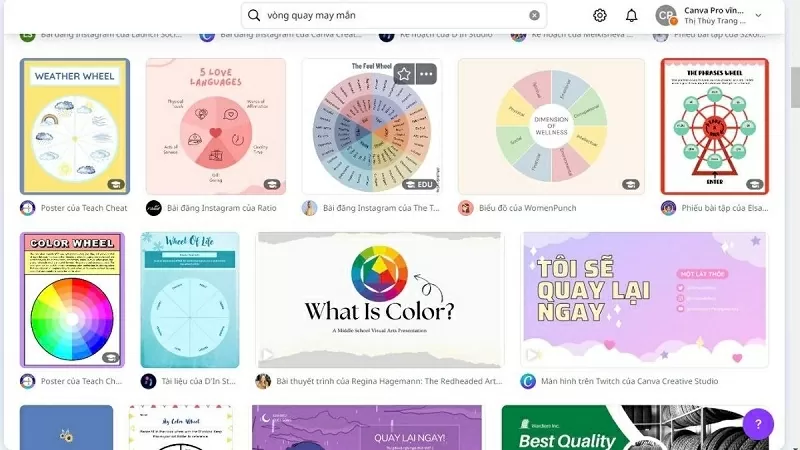This screenshot has height=450, width=800.
Task: Open the Weather Wheel poster template
Action: click(x=75, y=127)
